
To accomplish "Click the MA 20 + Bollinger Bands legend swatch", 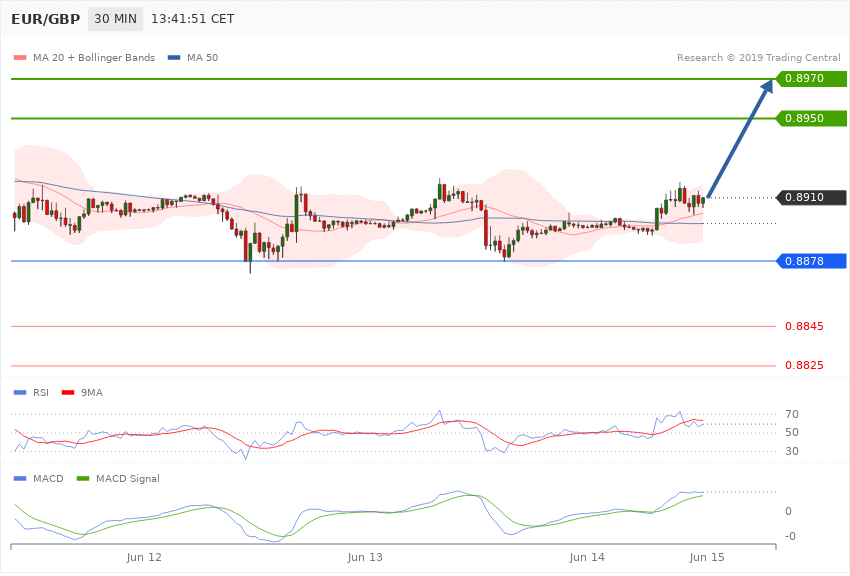I will tap(20, 57).
